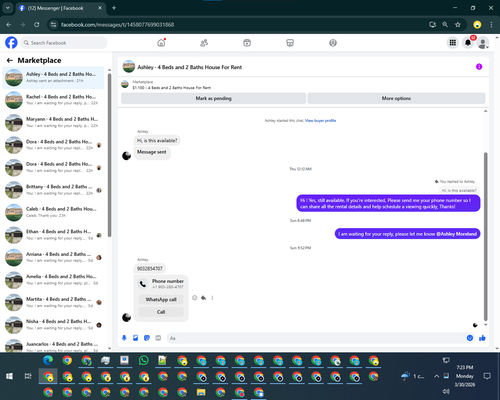Open the View buyer profile link
The width and height of the screenshot is (500, 400).
click(x=320, y=121)
